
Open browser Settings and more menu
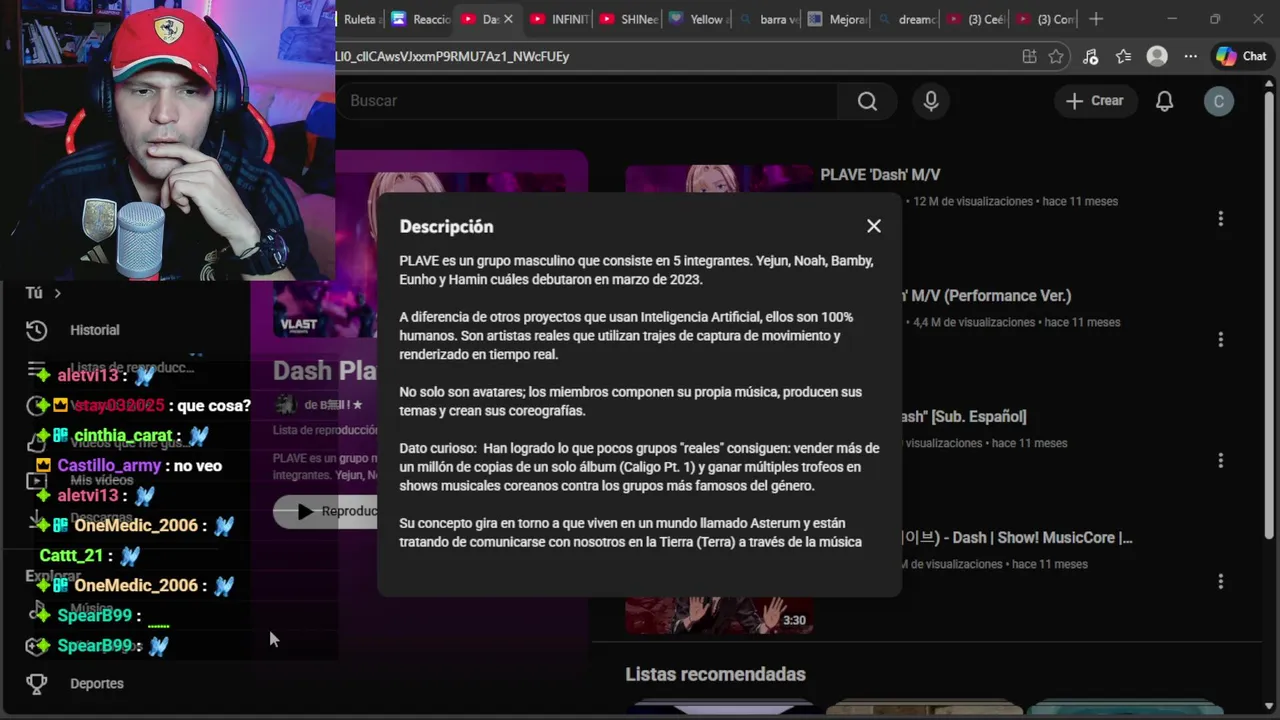tap(1190, 57)
